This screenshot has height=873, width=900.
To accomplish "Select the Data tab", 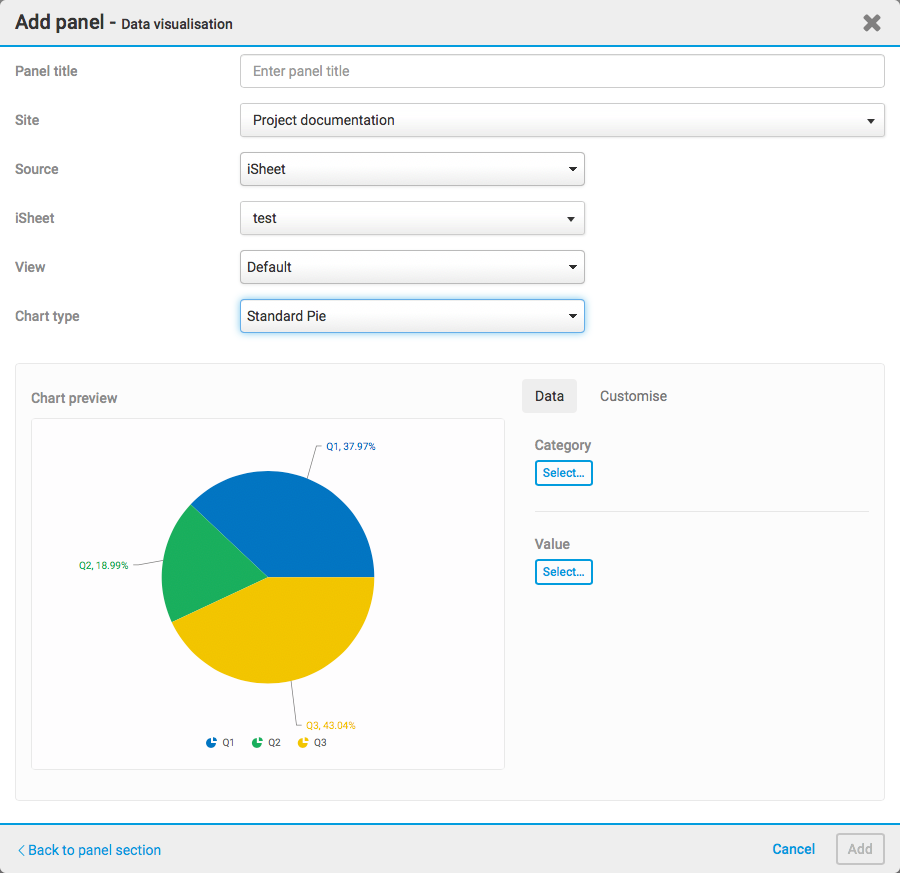I will point(549,396).
